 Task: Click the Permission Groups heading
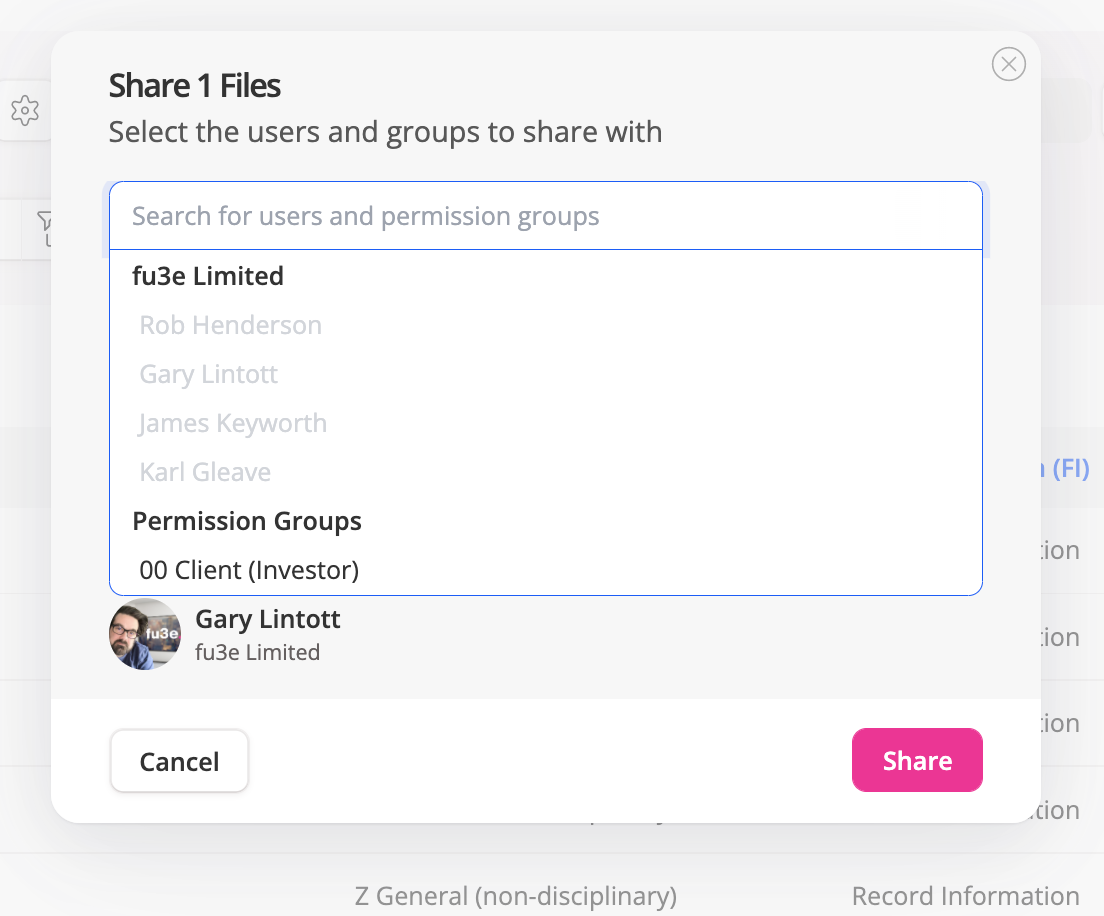tap(247, 521)
